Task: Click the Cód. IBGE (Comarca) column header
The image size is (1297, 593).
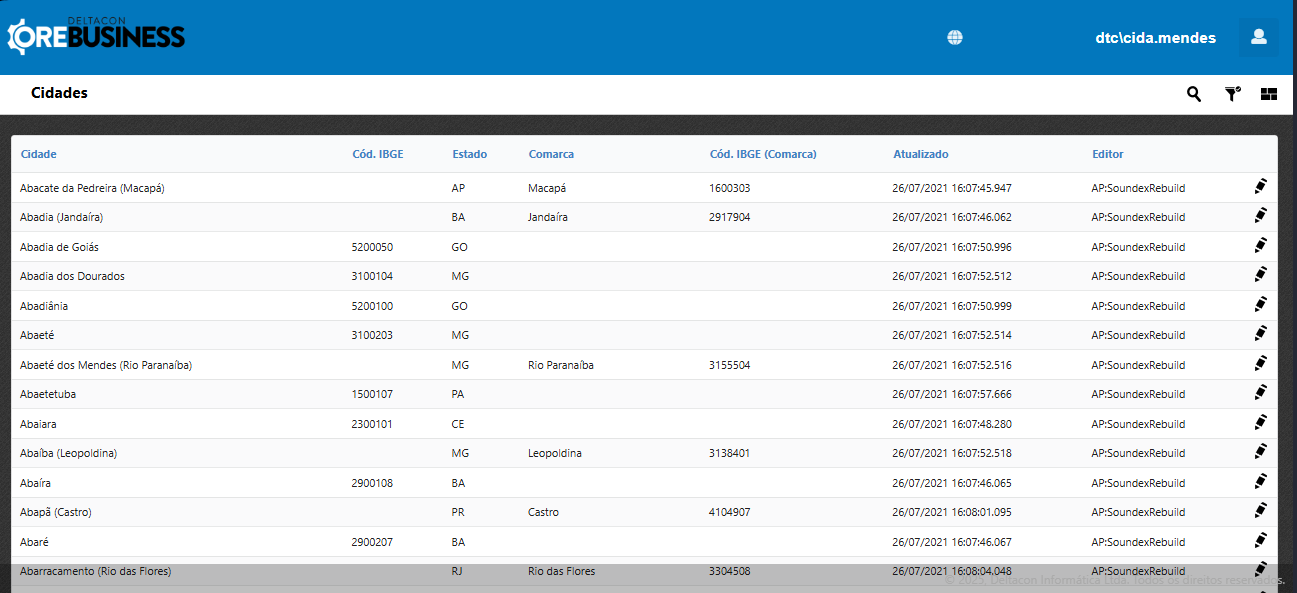Action: (762, 154)
